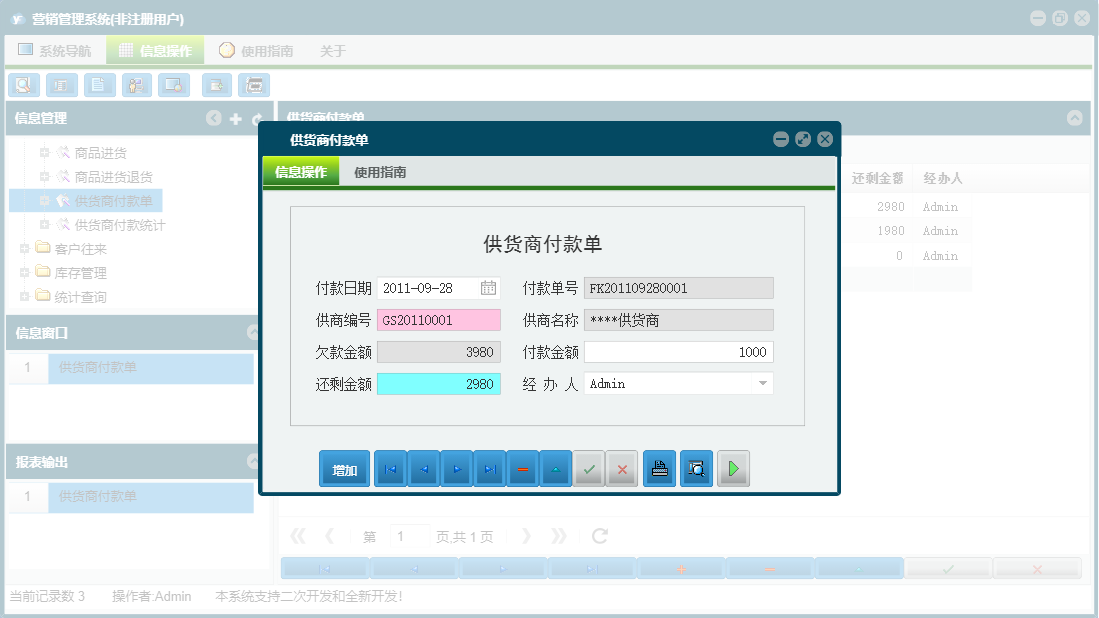The image size is (1099, 618).
Task: Switch to the 使用指南 tab in dialog
Action: (x=380, y=171)
